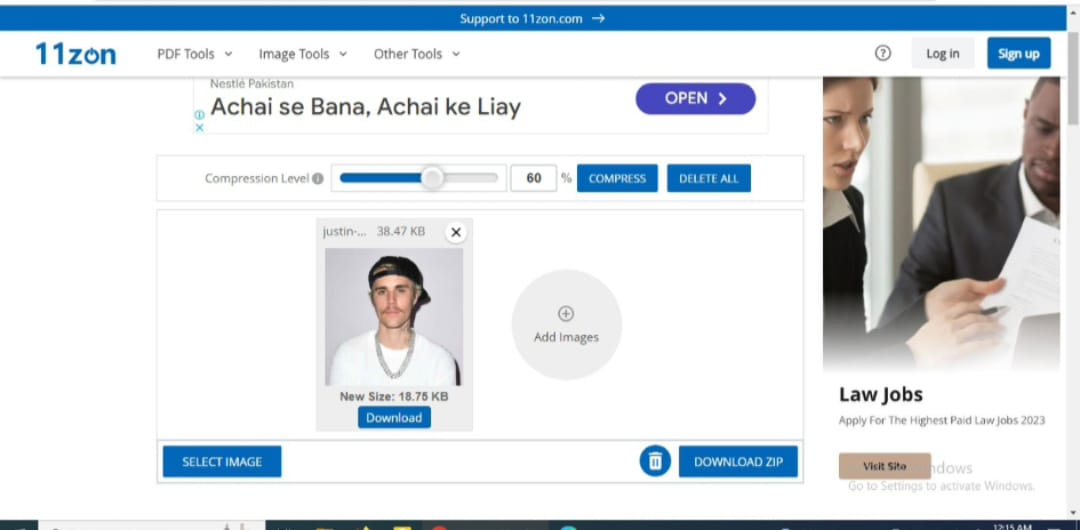
Task: Click the COMPRESS button
Action: 617,179
